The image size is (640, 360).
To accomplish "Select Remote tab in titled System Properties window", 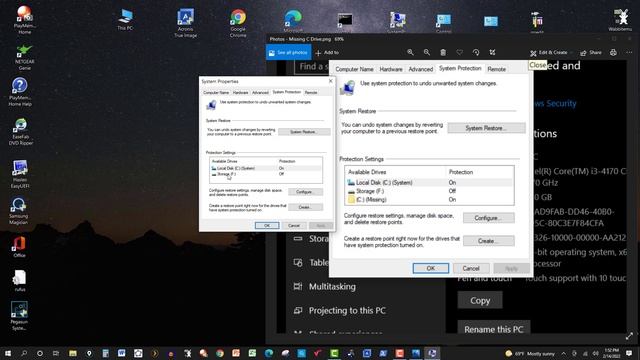I will [x=311, y=93].
